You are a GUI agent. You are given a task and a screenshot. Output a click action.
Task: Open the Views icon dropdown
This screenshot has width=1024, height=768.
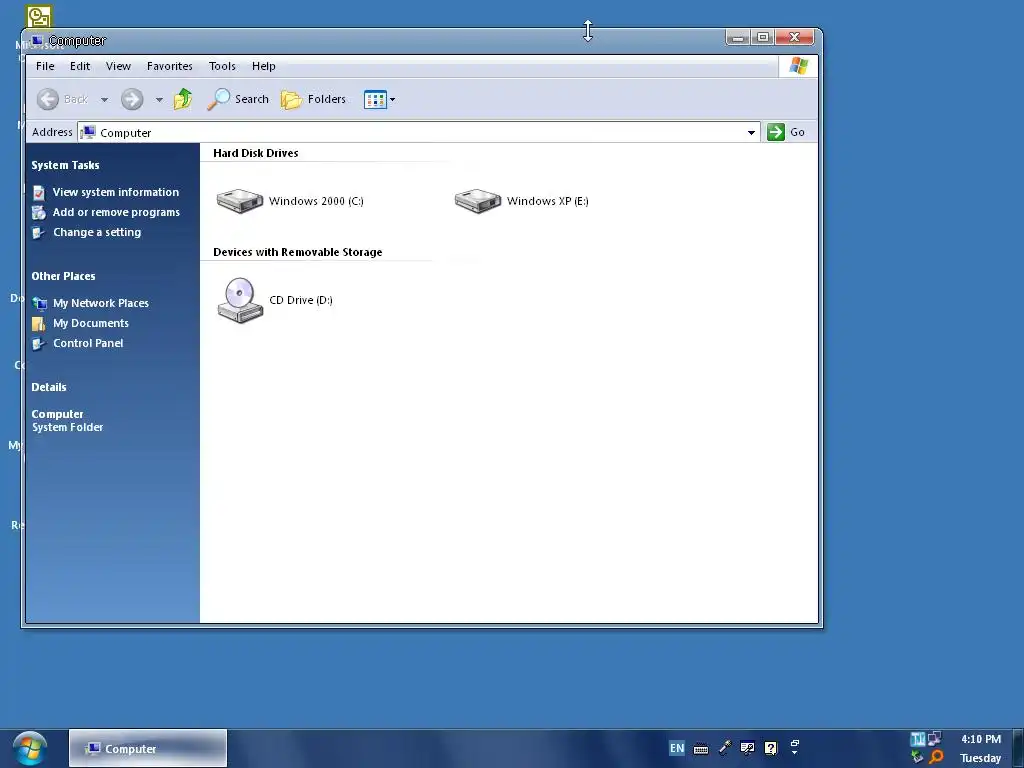click(379, 99)
